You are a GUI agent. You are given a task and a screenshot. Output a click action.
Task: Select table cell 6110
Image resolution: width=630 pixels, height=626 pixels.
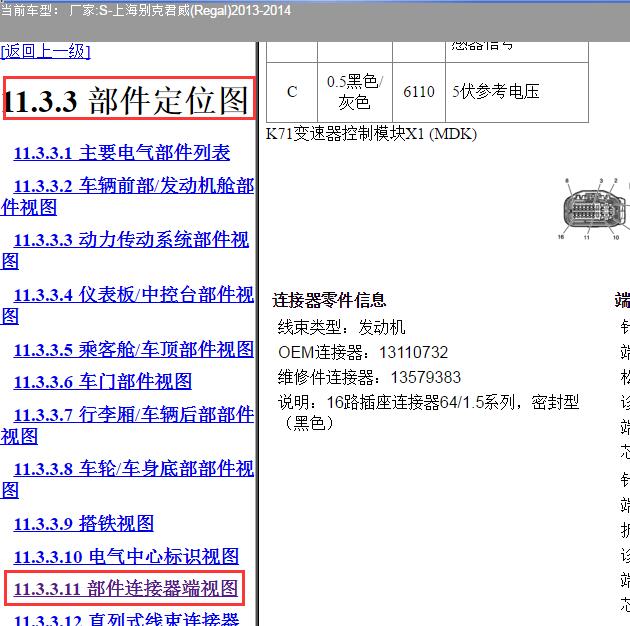click(419, 92)
